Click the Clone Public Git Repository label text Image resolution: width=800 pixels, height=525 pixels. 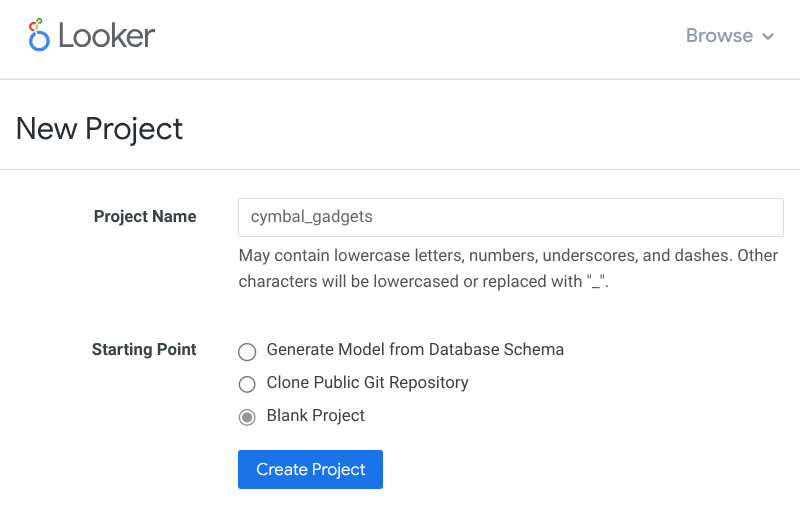[x=367, y=383]
